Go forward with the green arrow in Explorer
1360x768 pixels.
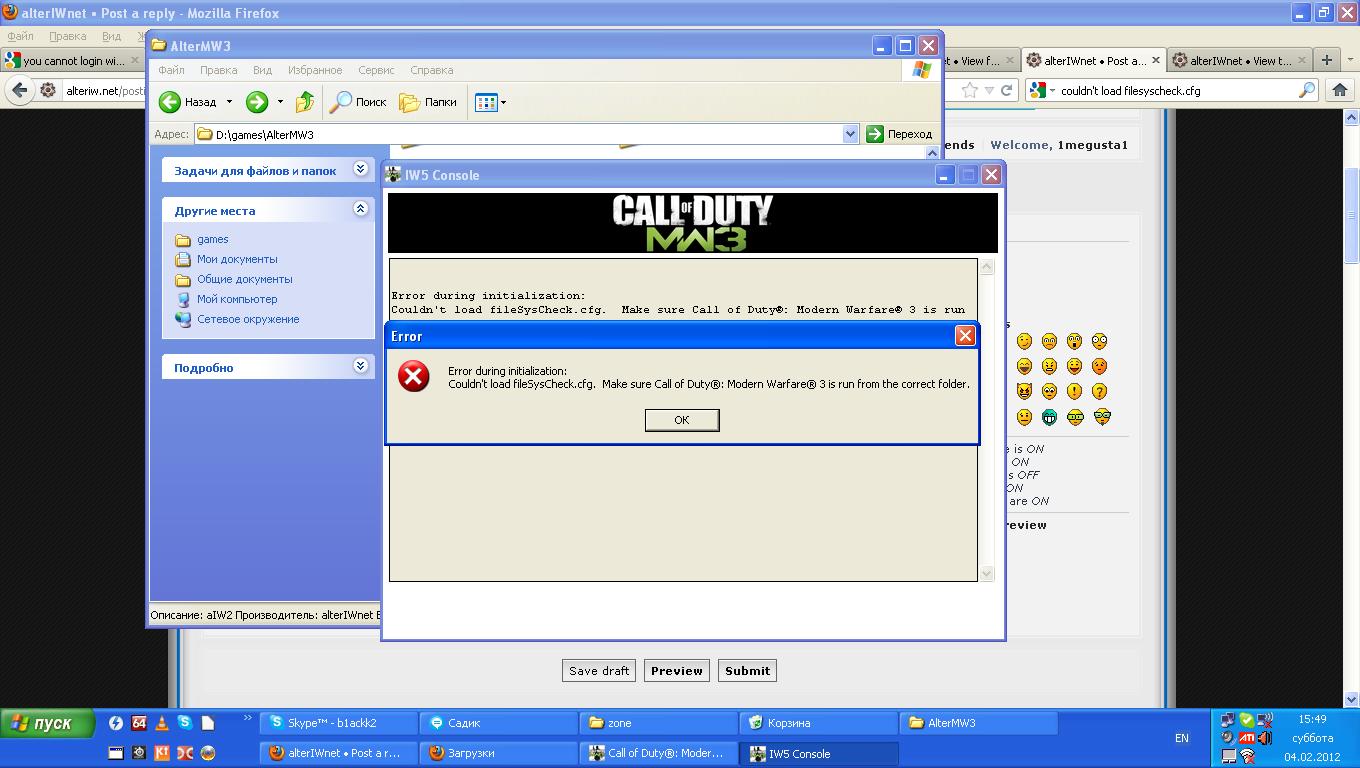tap(256, 102)
